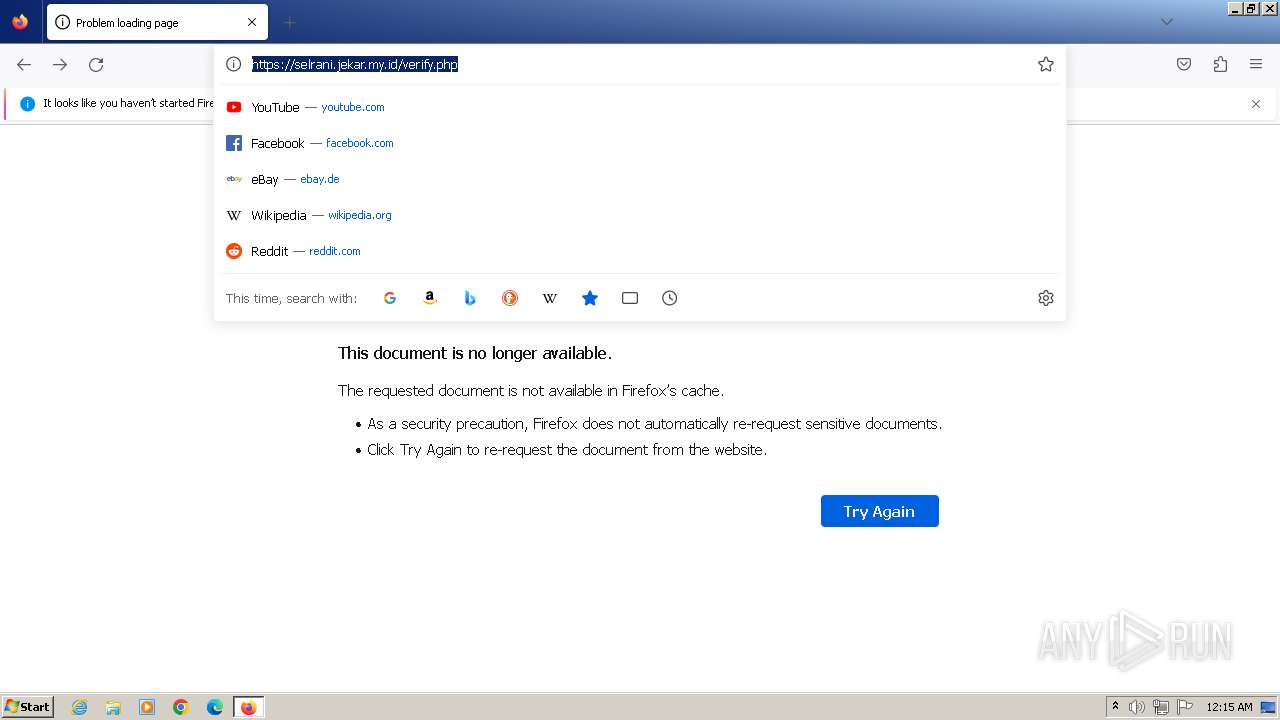Search with DuckDuckGo this time
This screenshot has height=720, width=1280.
[510, 298]
